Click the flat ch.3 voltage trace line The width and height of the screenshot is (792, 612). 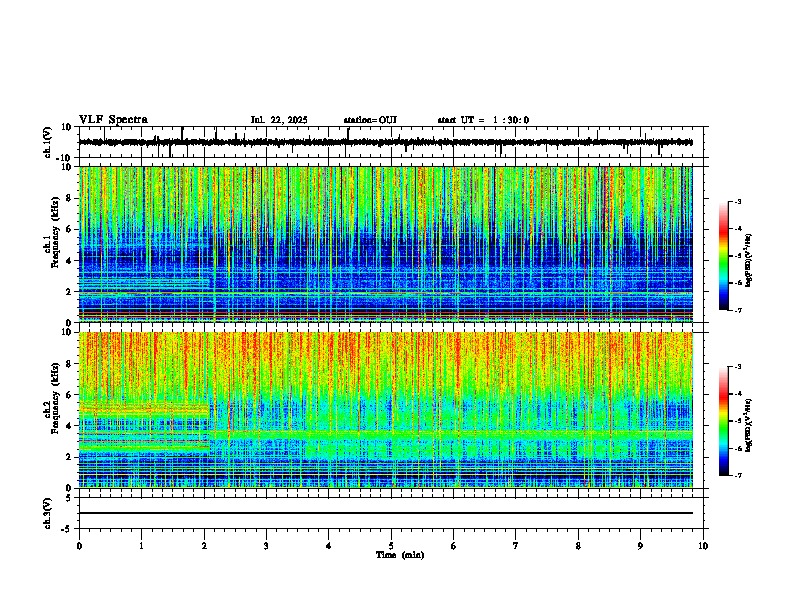point(386,513)
